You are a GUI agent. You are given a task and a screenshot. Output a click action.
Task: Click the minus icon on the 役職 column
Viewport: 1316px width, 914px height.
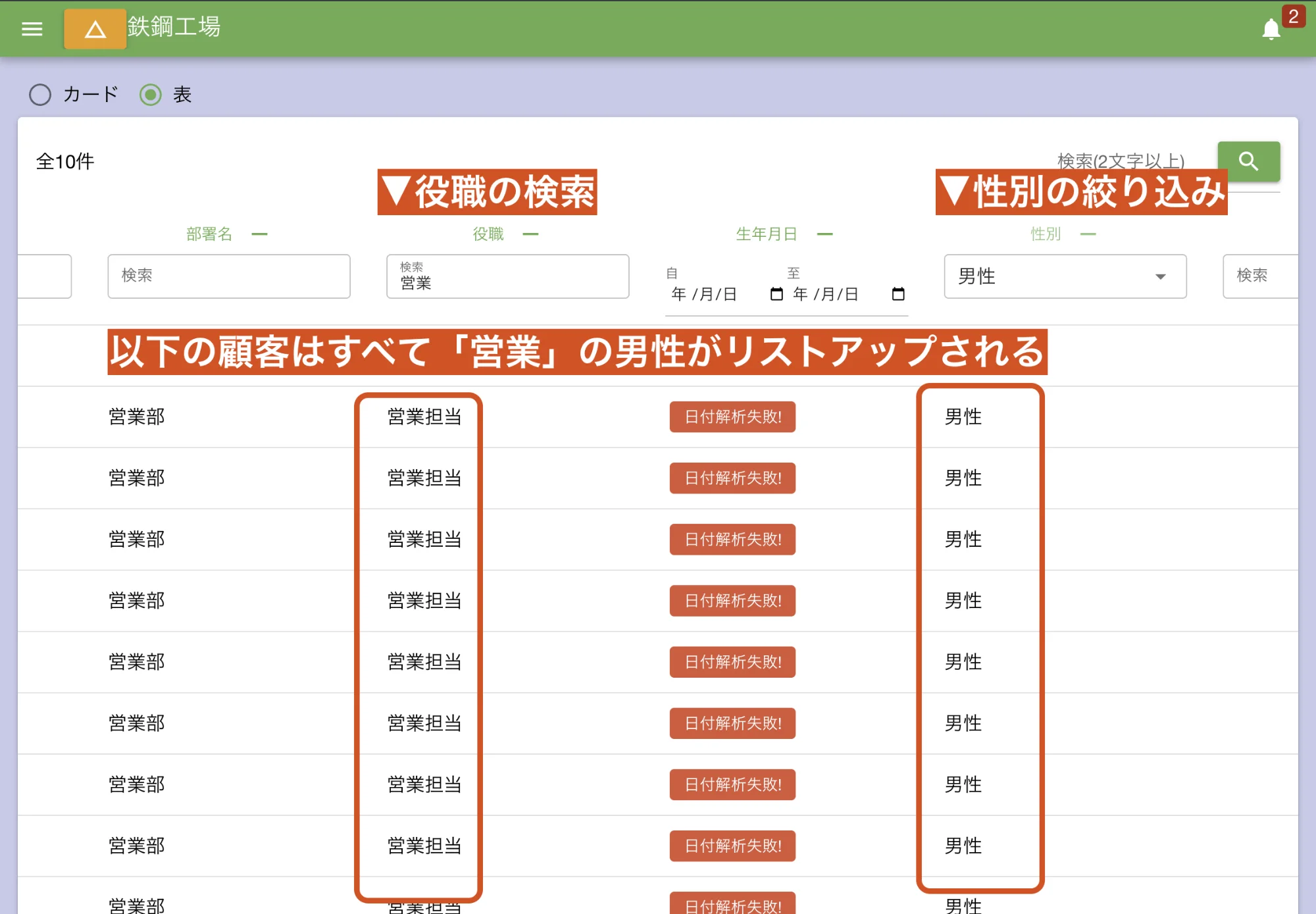tap(530, 234)
